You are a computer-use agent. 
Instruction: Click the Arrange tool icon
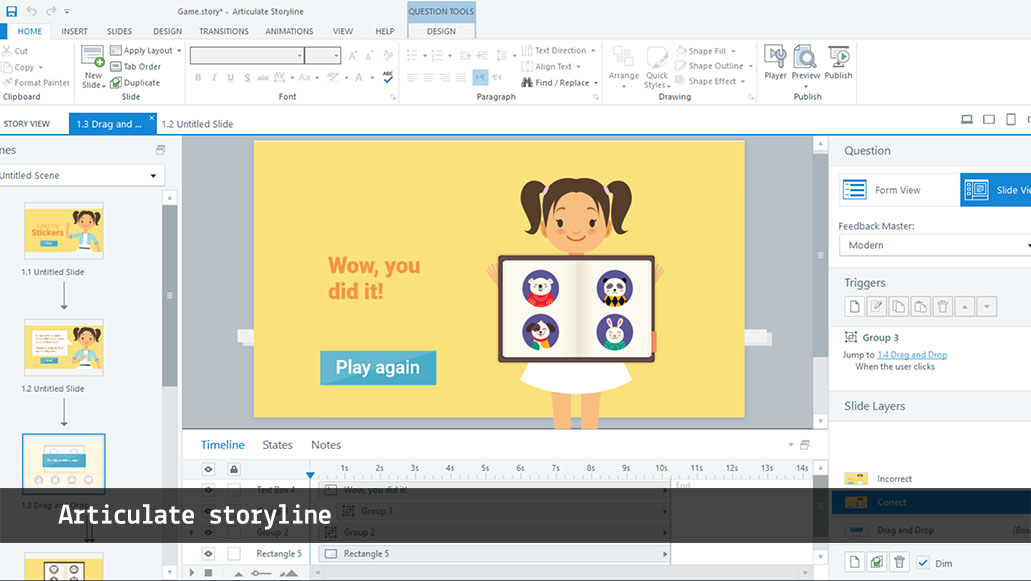pos(623,64)
